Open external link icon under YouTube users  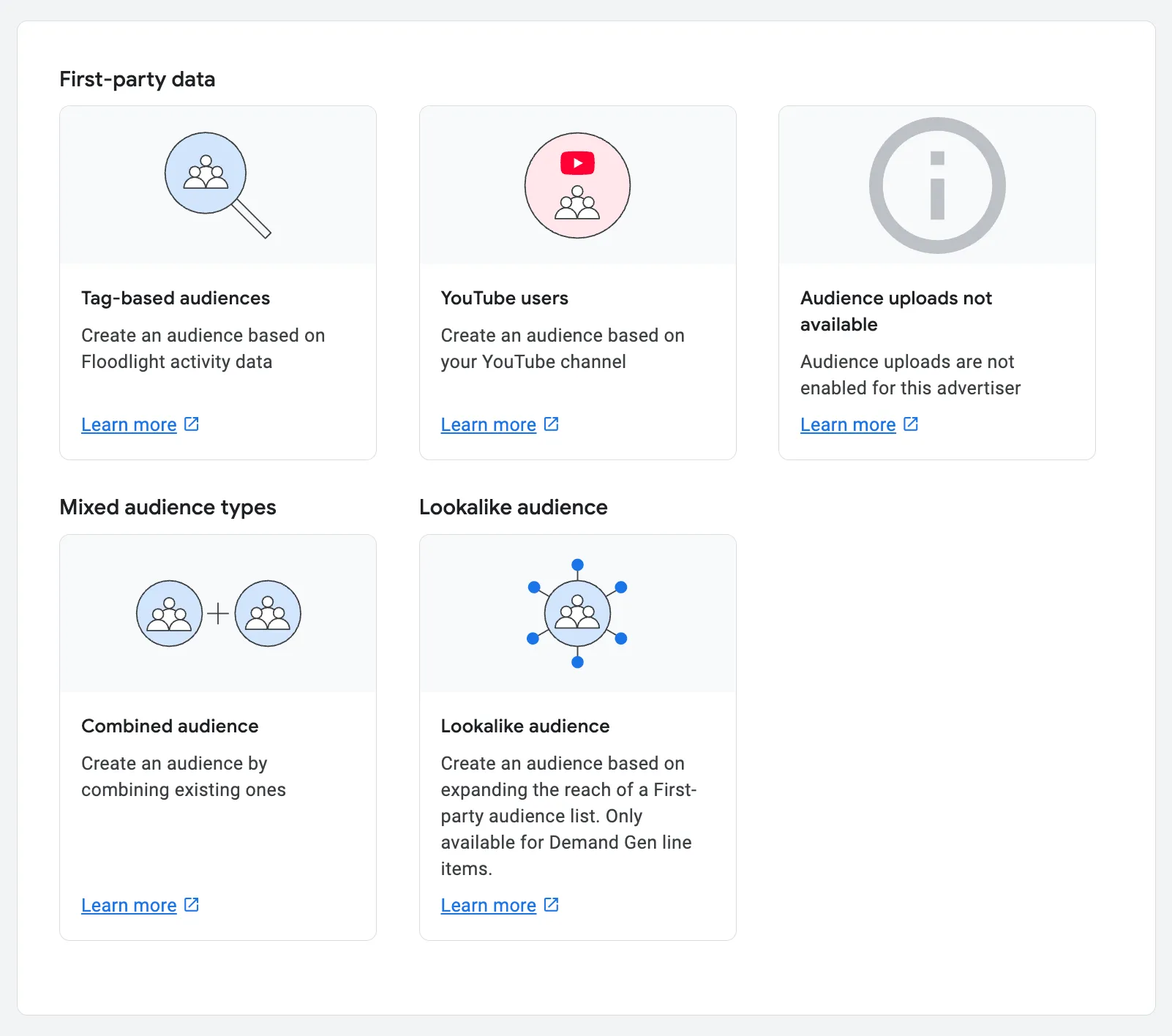point(552,424)
